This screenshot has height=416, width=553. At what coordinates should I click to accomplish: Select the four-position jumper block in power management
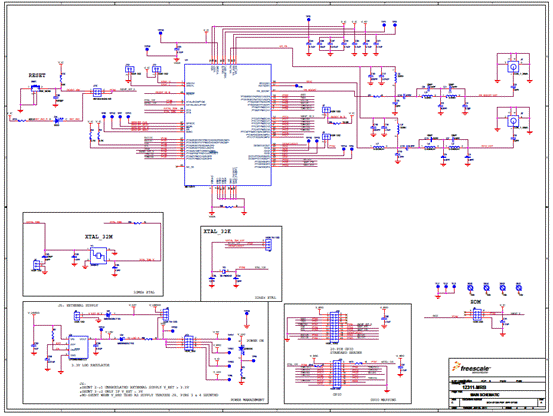pyautogui.click(x=189, y=343)
